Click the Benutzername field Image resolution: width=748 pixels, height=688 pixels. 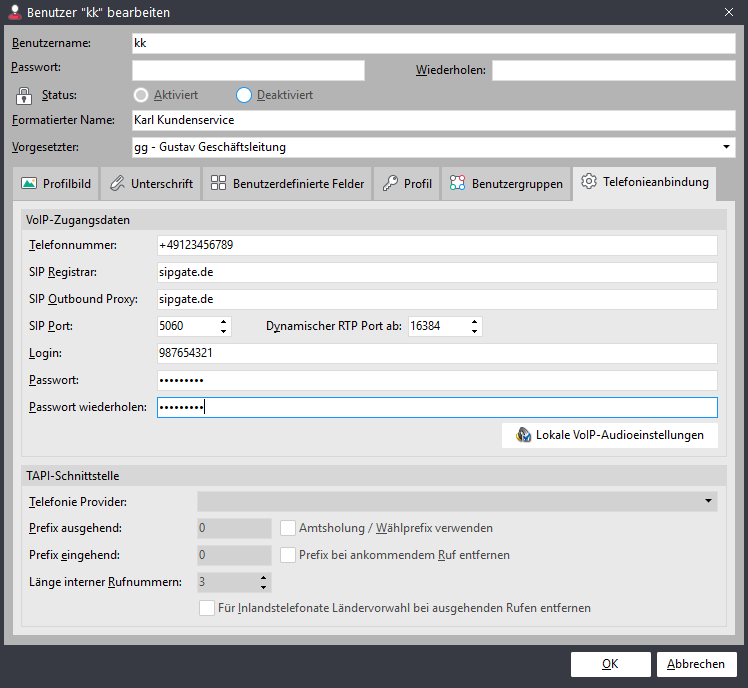pos(434,43)
